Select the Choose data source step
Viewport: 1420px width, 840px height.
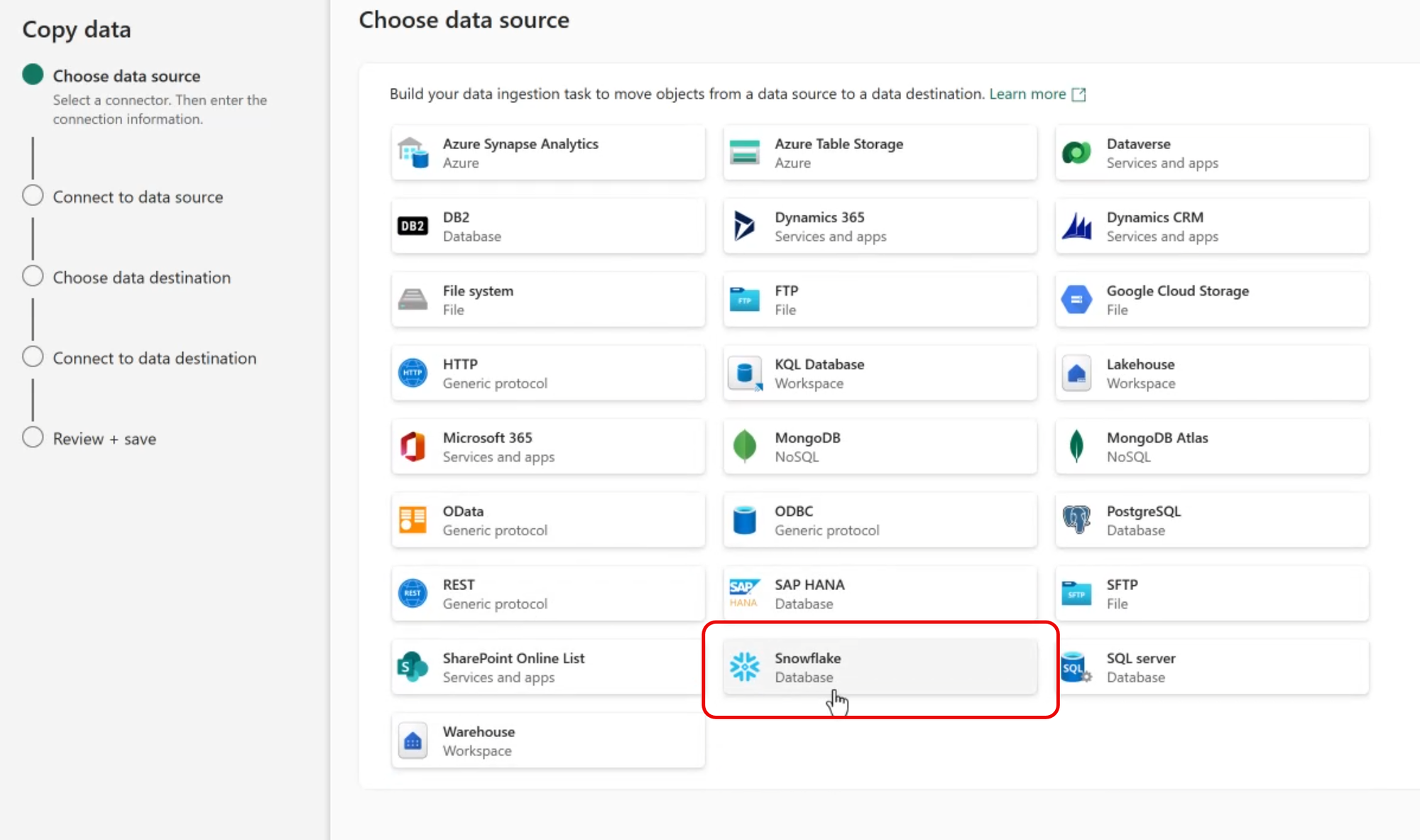pyautogui.click(x=126, y=76)
